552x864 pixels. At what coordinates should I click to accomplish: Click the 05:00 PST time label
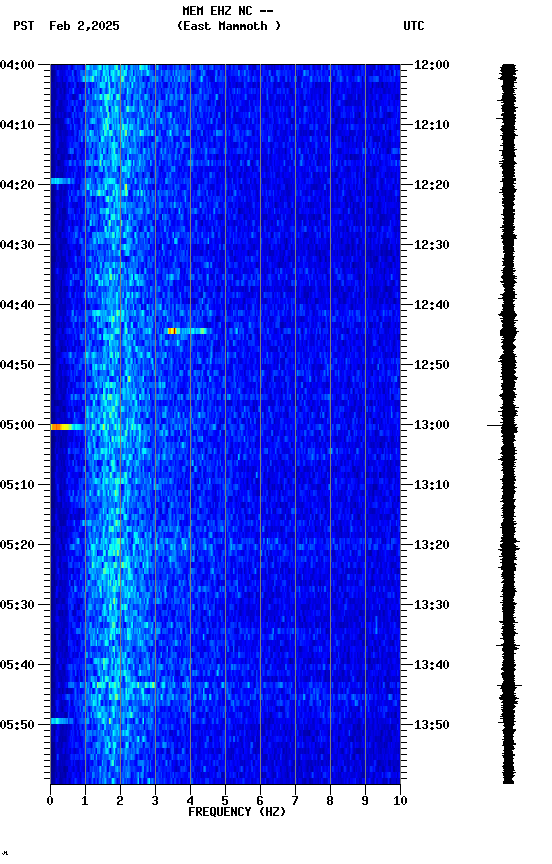[17, 425]
